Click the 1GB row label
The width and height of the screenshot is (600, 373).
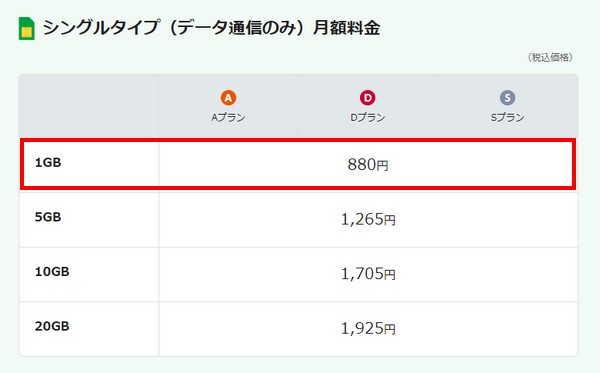click(48, 163)
